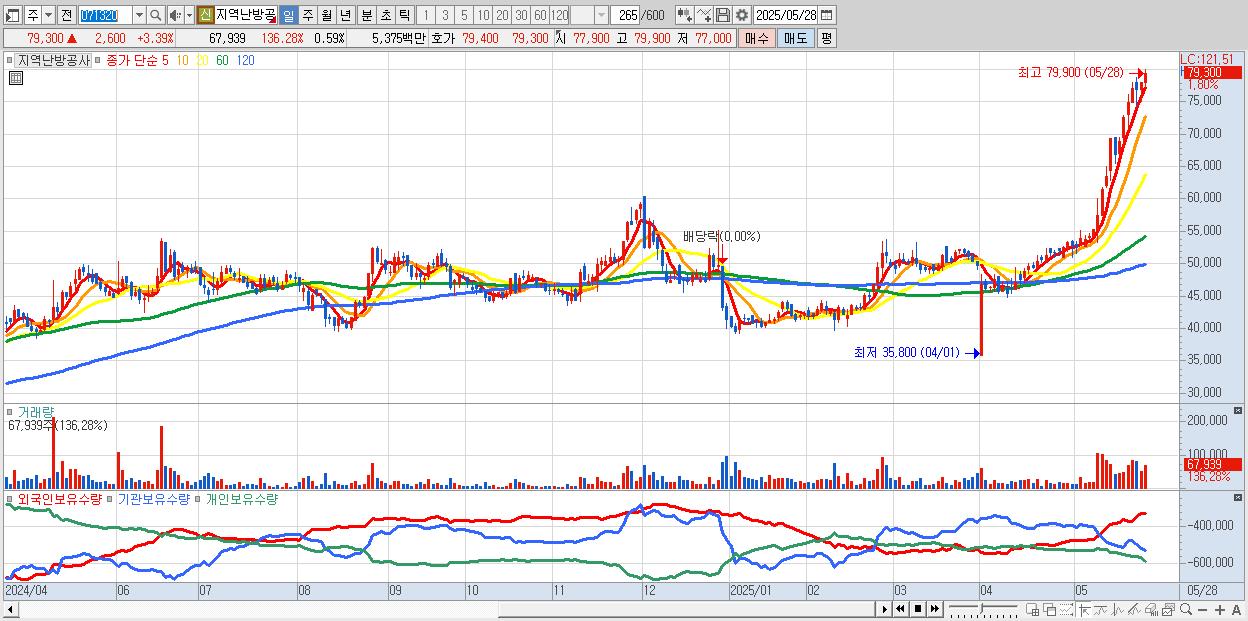Click the 전 dropdown button
The image size is (1248, 621).
(x=66, y=15)
